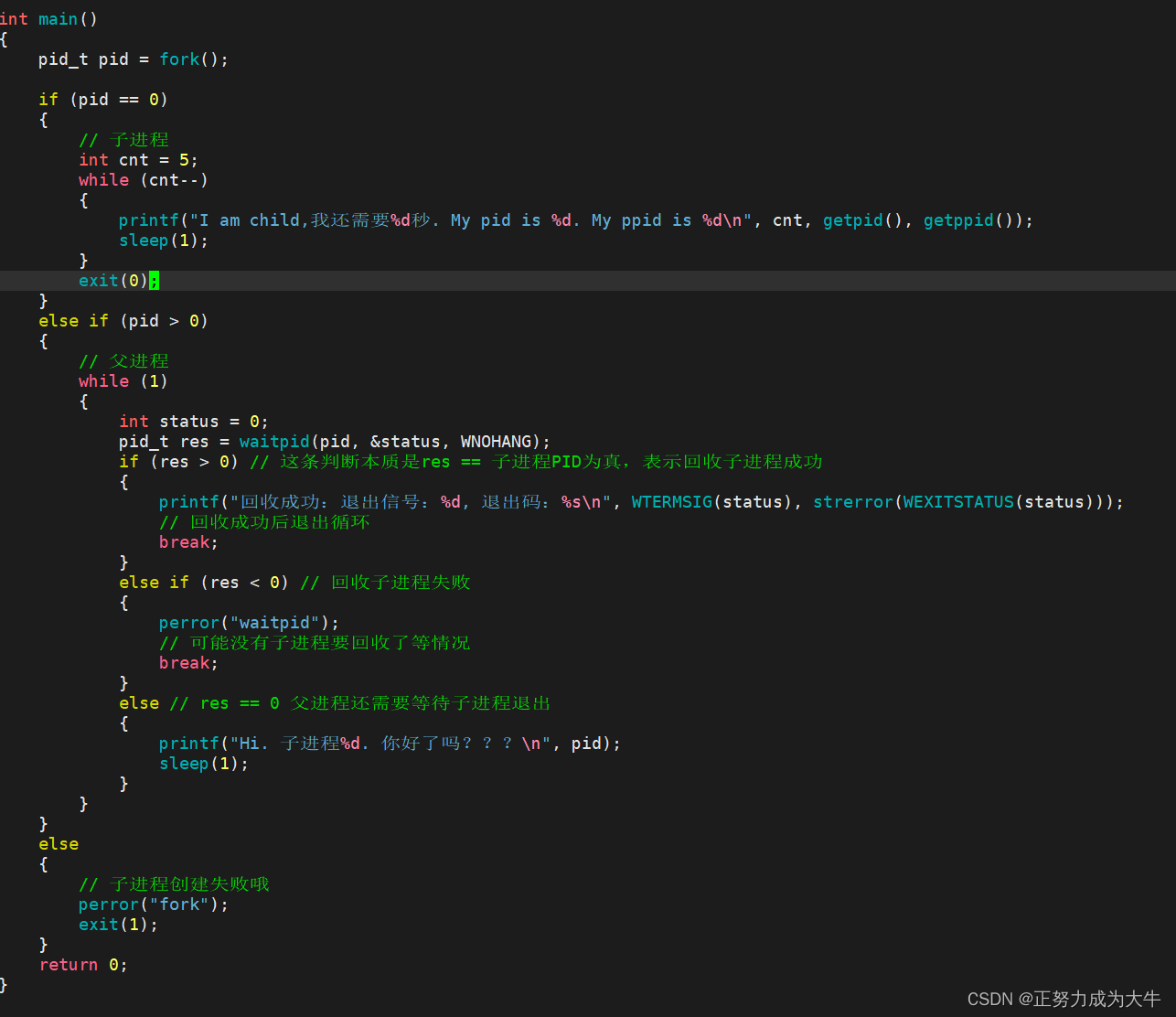Click the 'fork' call in pid_t pid line
1176x1017 pixels.
pyautogui.click(x=179, y=59)
